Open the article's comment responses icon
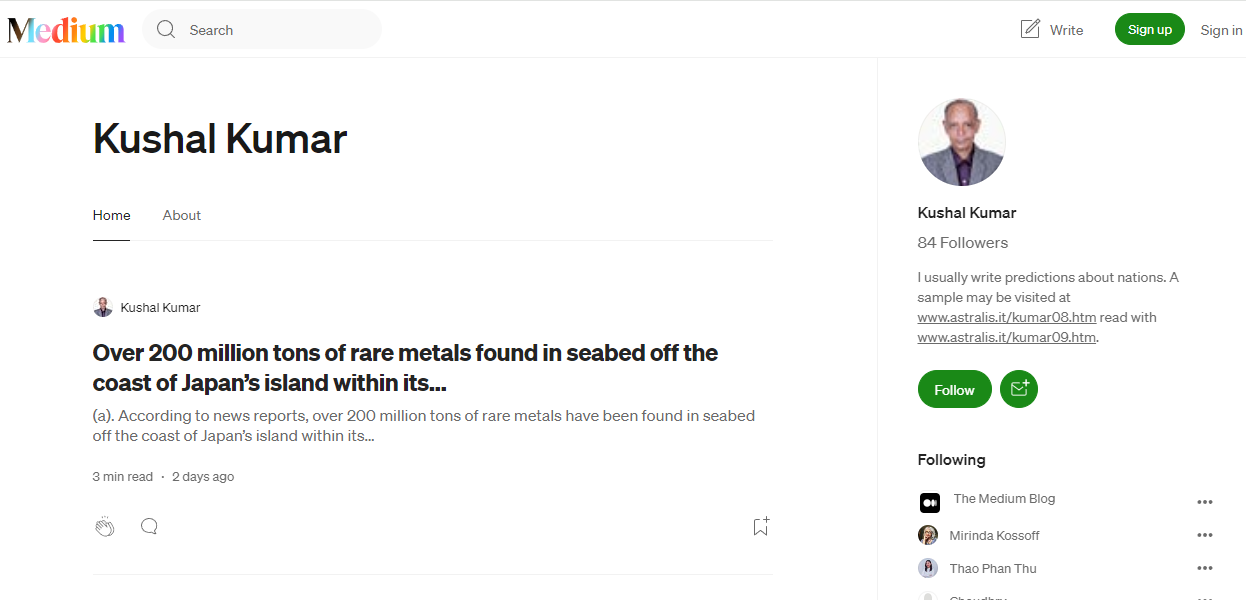 [149, 526]
